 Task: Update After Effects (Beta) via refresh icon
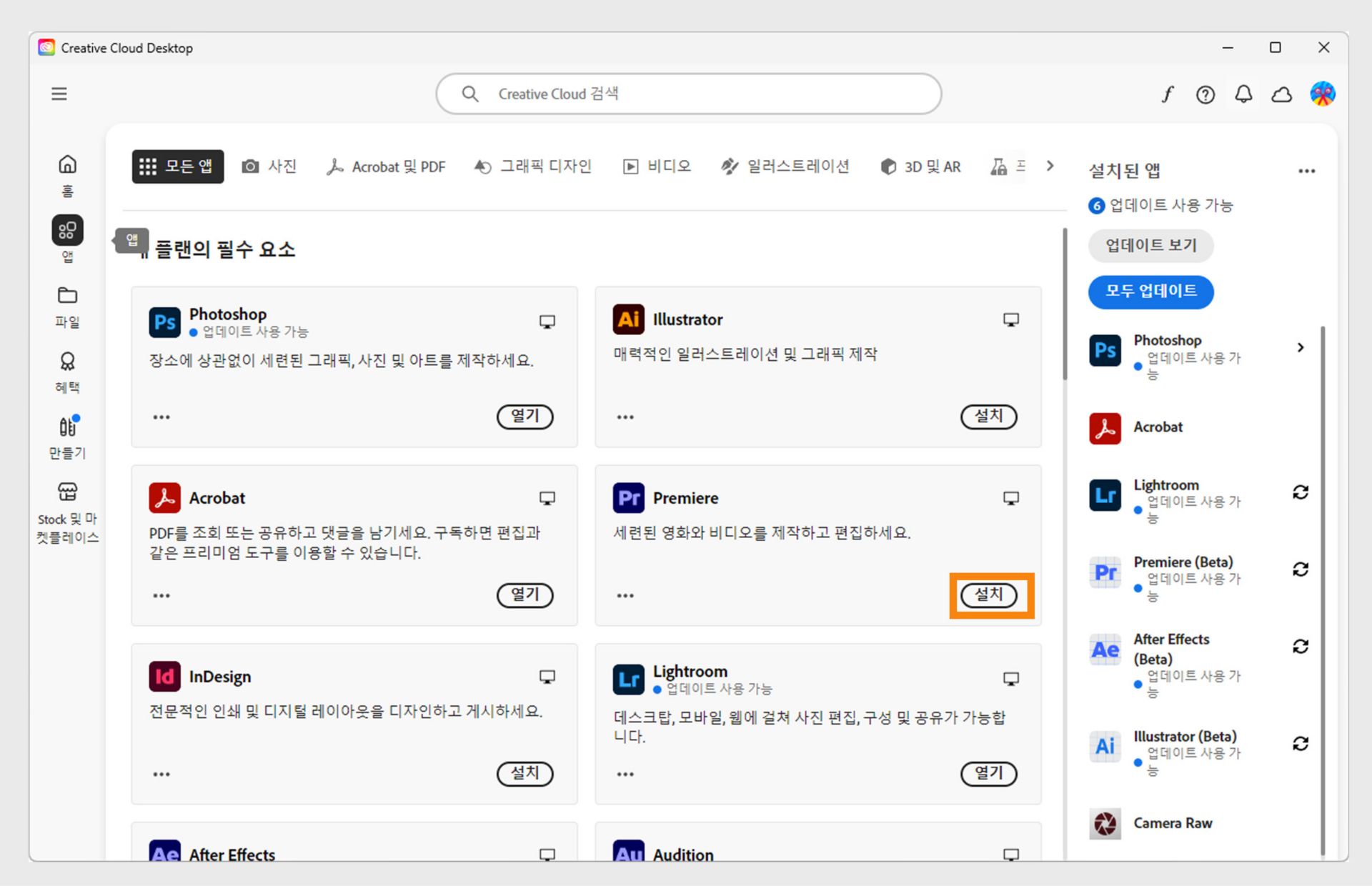[1301, 647]
